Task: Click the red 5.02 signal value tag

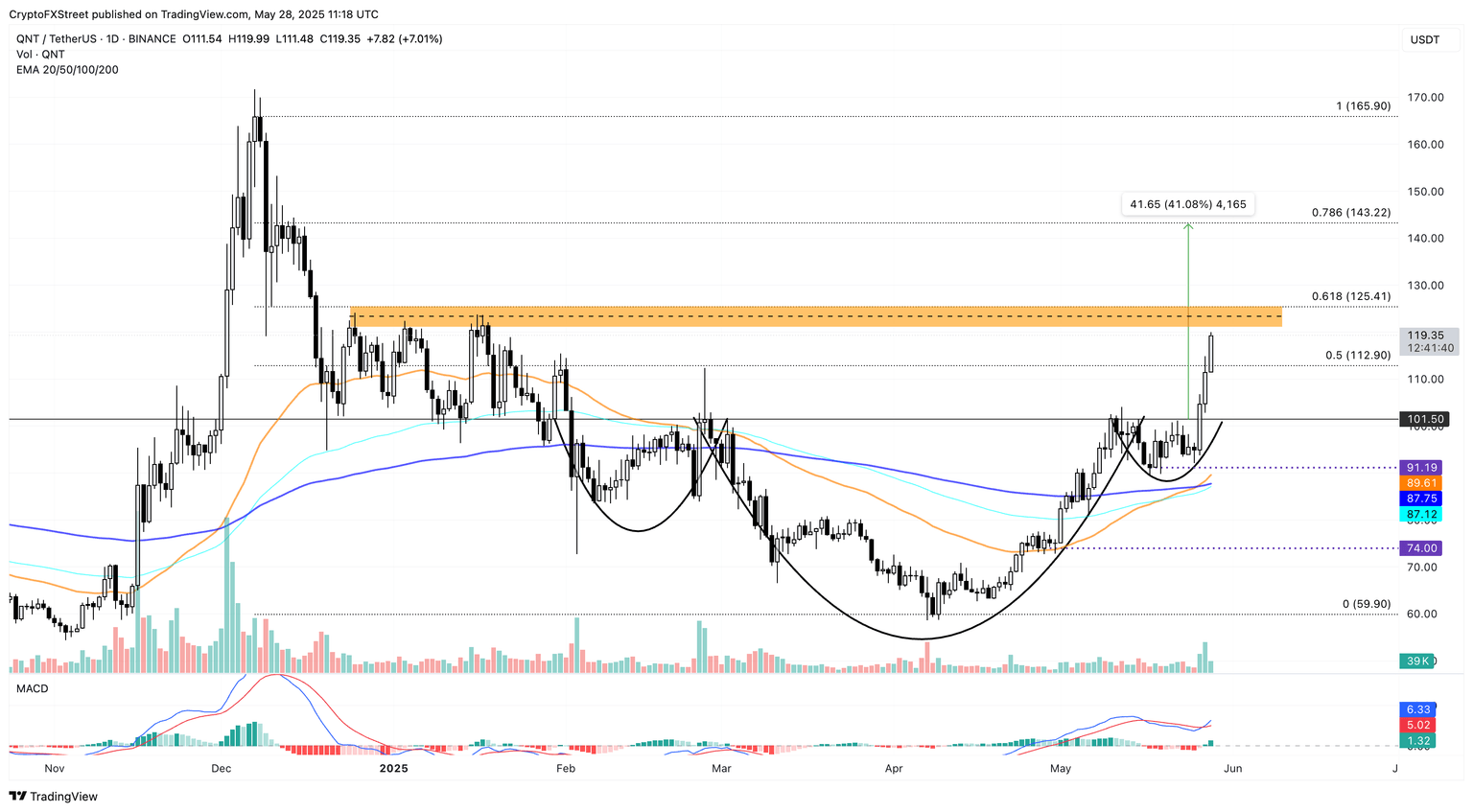Action: tap(1418, 725)
